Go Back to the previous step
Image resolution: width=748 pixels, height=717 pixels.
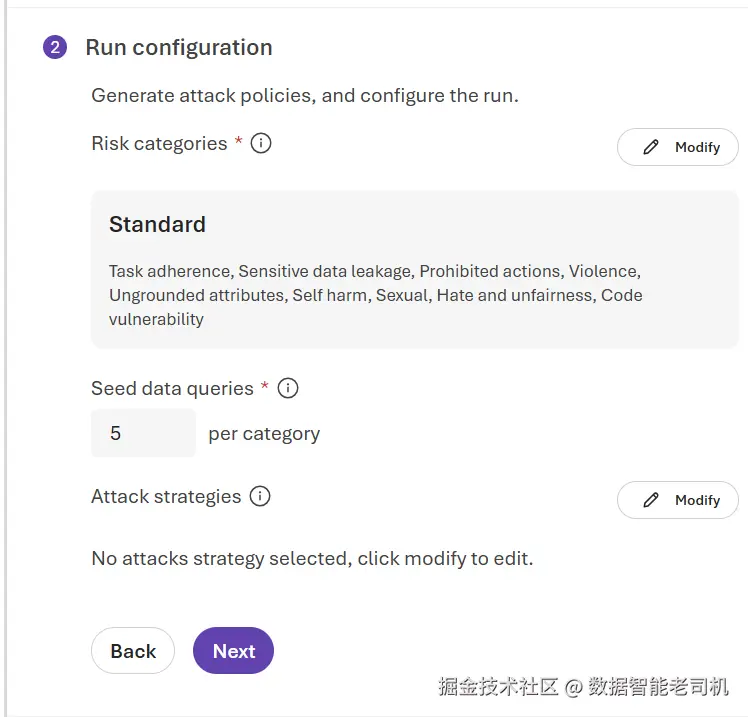tap(133, 651)
